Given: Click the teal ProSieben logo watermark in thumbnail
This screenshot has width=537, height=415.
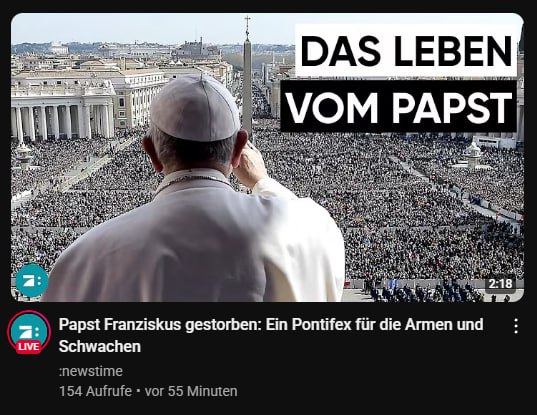Looking at the screenshot, I should pyautogui.click(x=32, y=280).
